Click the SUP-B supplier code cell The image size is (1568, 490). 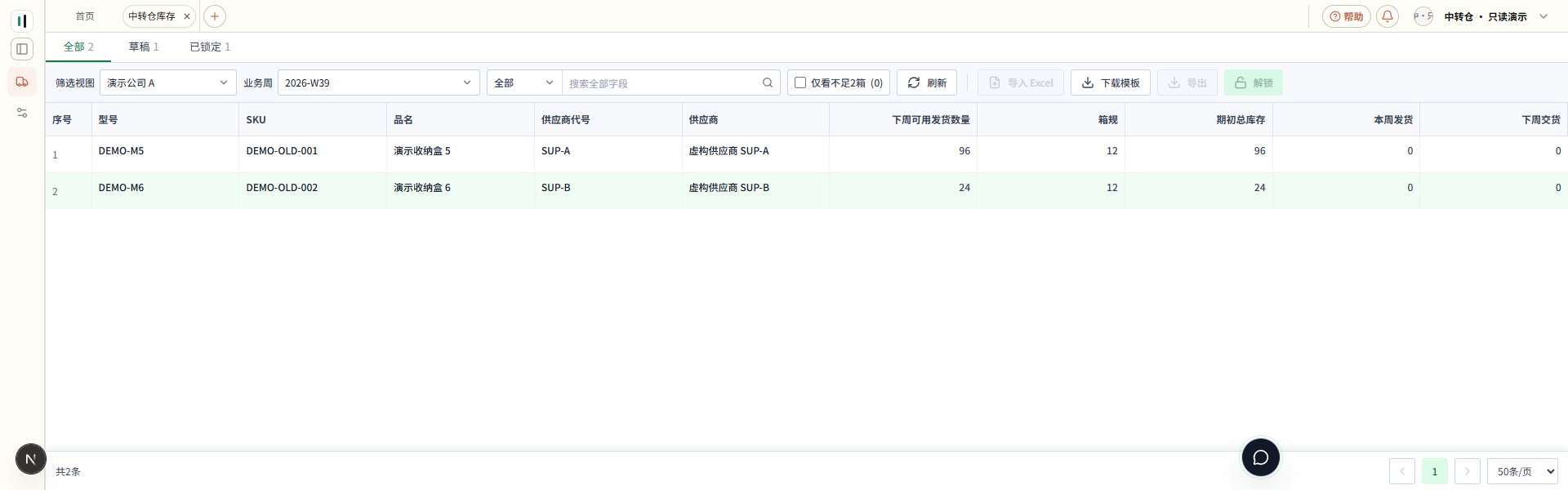click(608, 190)
